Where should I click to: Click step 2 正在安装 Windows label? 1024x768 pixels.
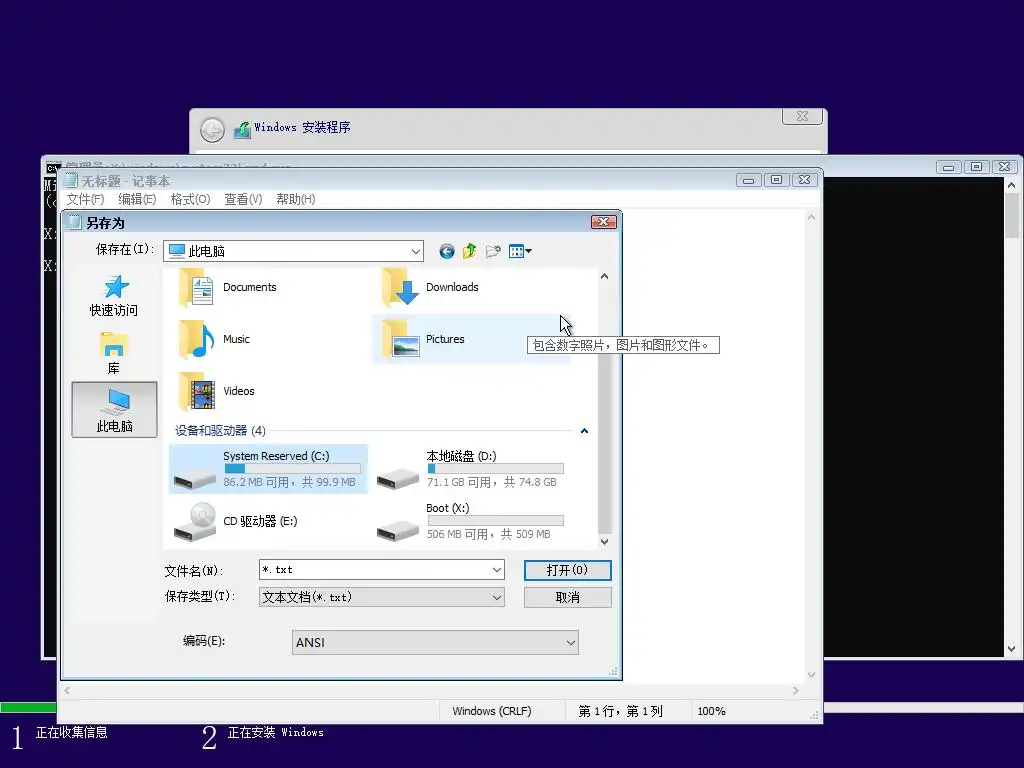[x=276, y=733]
